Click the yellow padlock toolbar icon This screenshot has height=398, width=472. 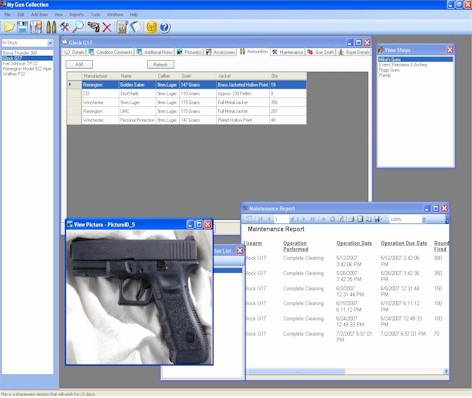coord(151,27)
